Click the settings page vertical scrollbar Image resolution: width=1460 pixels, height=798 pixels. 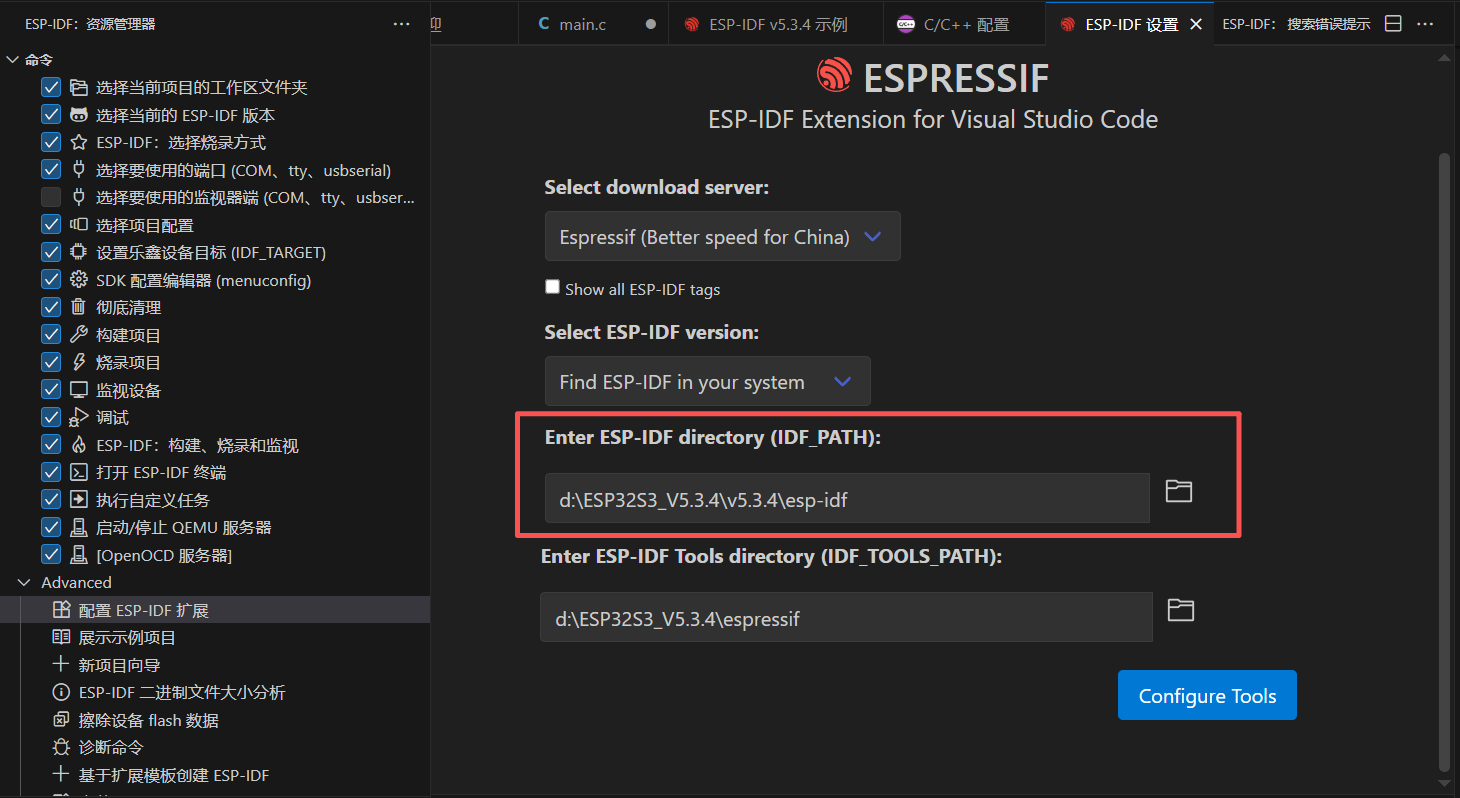(x=1443, y=460)
